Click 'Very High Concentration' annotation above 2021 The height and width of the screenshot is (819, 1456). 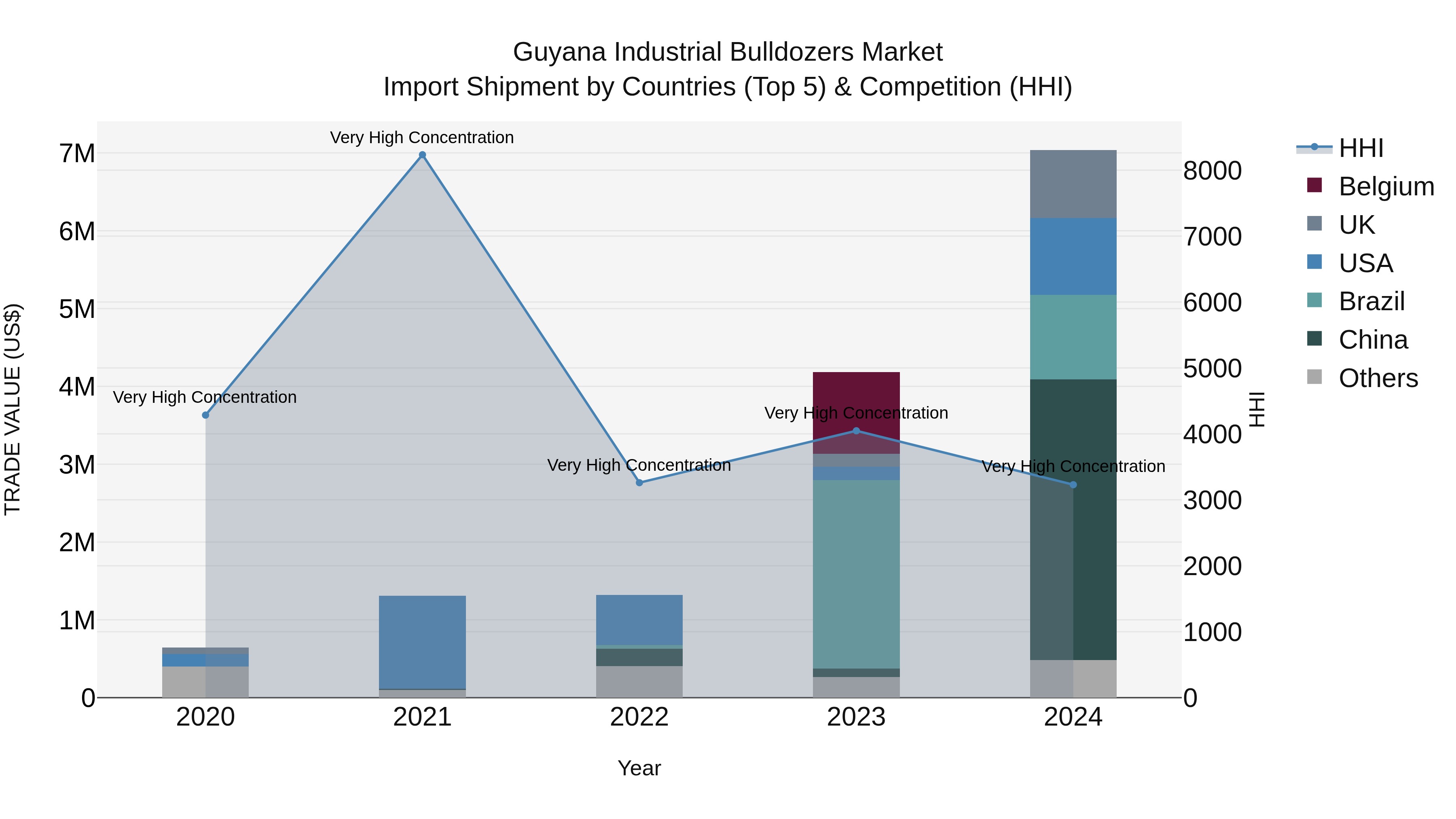point(422,138)
